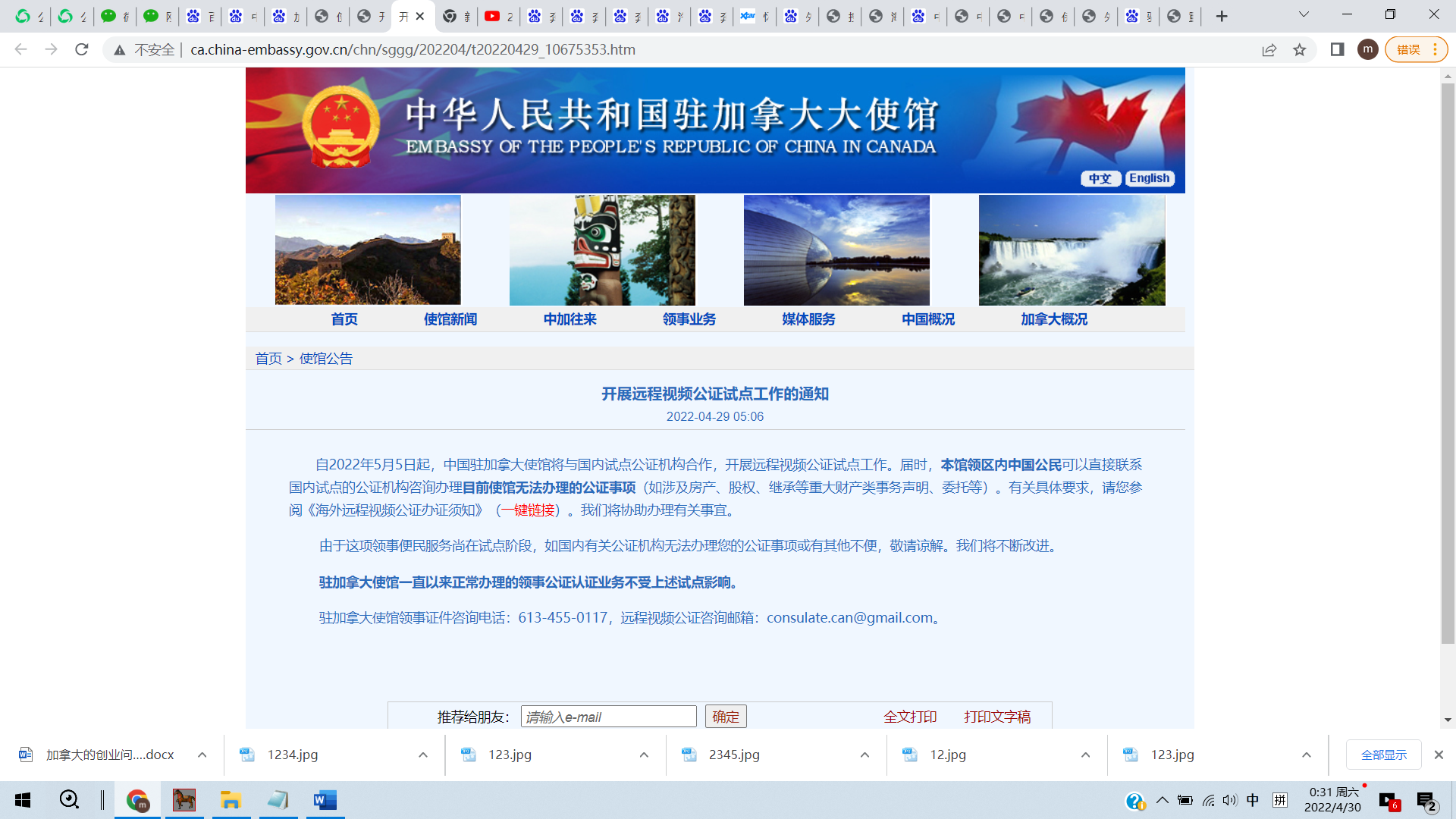
Task: Click the scrollbar down arrow
Action: coord(1448,720)
